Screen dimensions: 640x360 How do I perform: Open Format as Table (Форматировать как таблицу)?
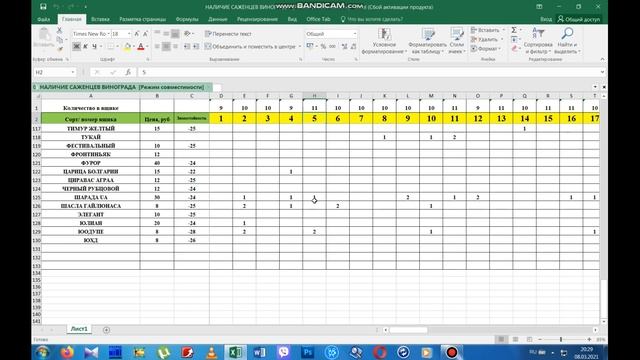427,41
